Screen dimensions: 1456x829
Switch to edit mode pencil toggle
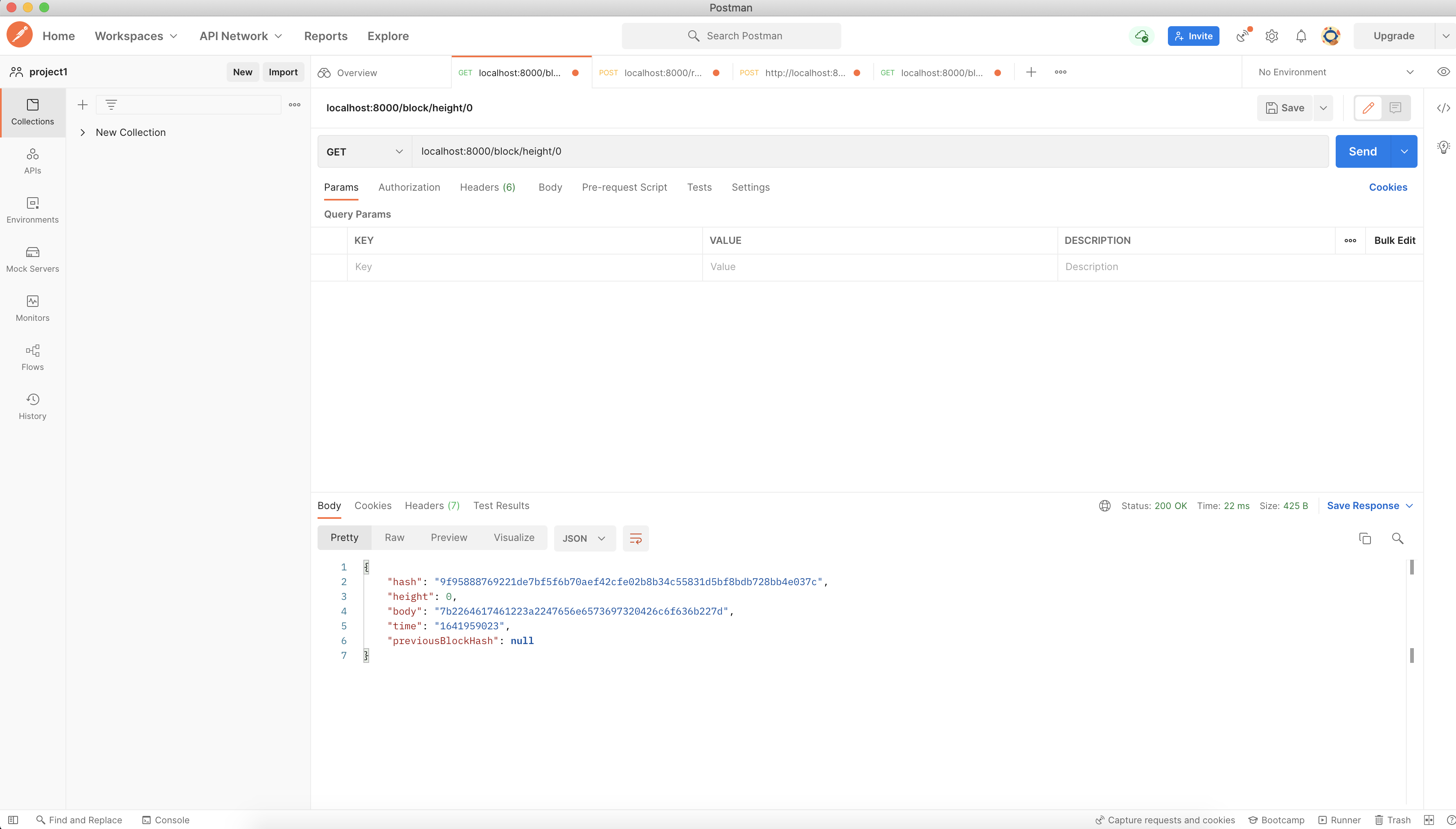coord(1368,108)
